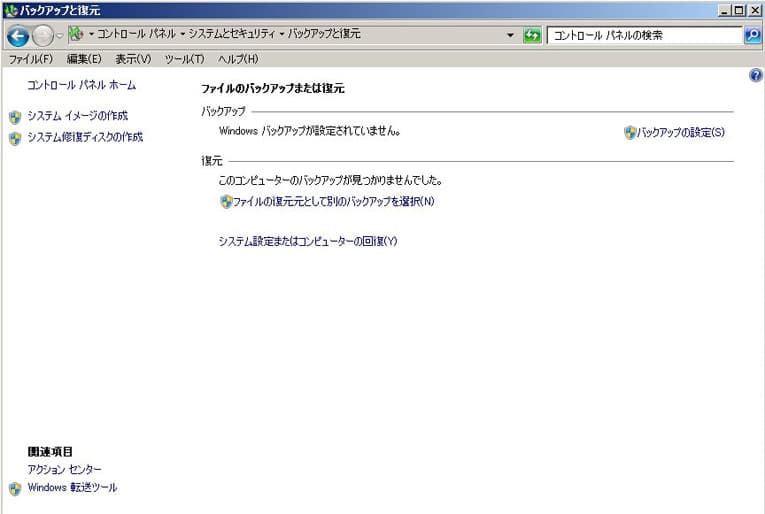
Task: Open the ツール(T) menu
Action: click(184, 59)
